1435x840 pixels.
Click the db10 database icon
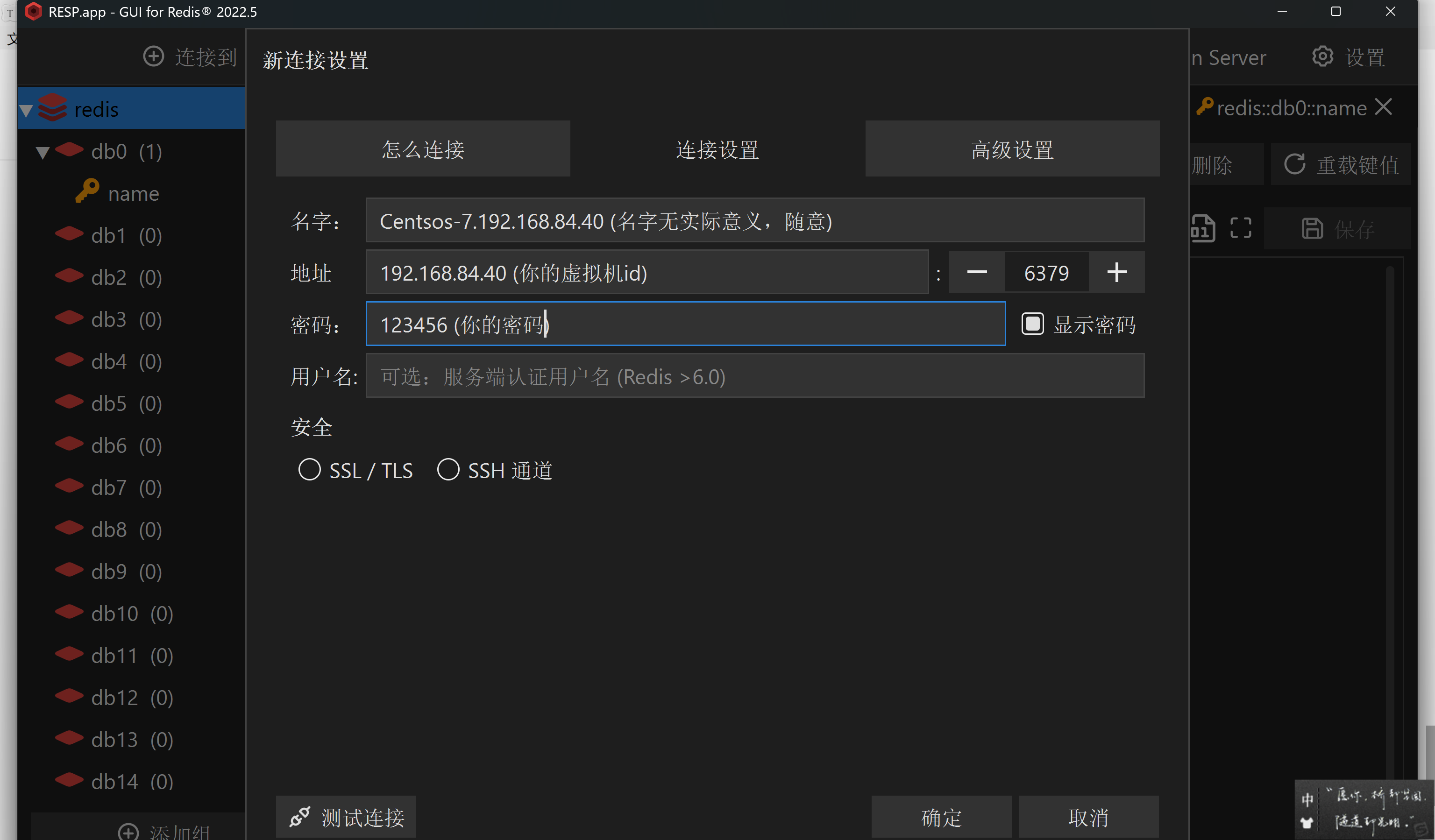[70, 612]
